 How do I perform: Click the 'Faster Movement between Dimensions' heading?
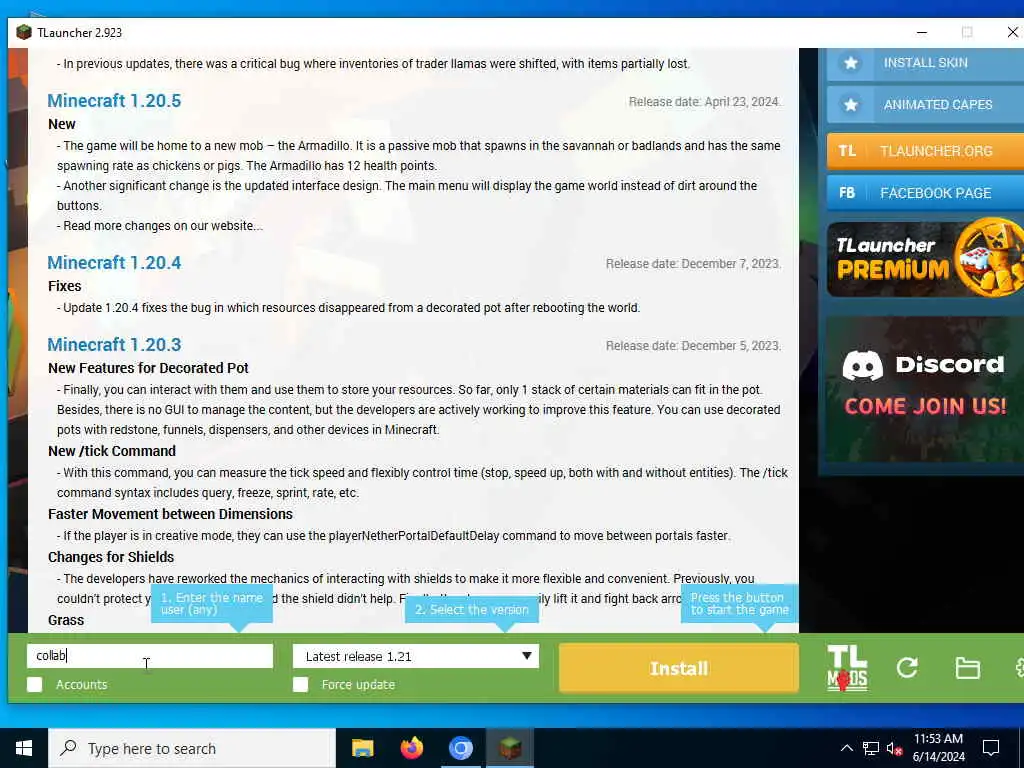[x=170, y=514]
